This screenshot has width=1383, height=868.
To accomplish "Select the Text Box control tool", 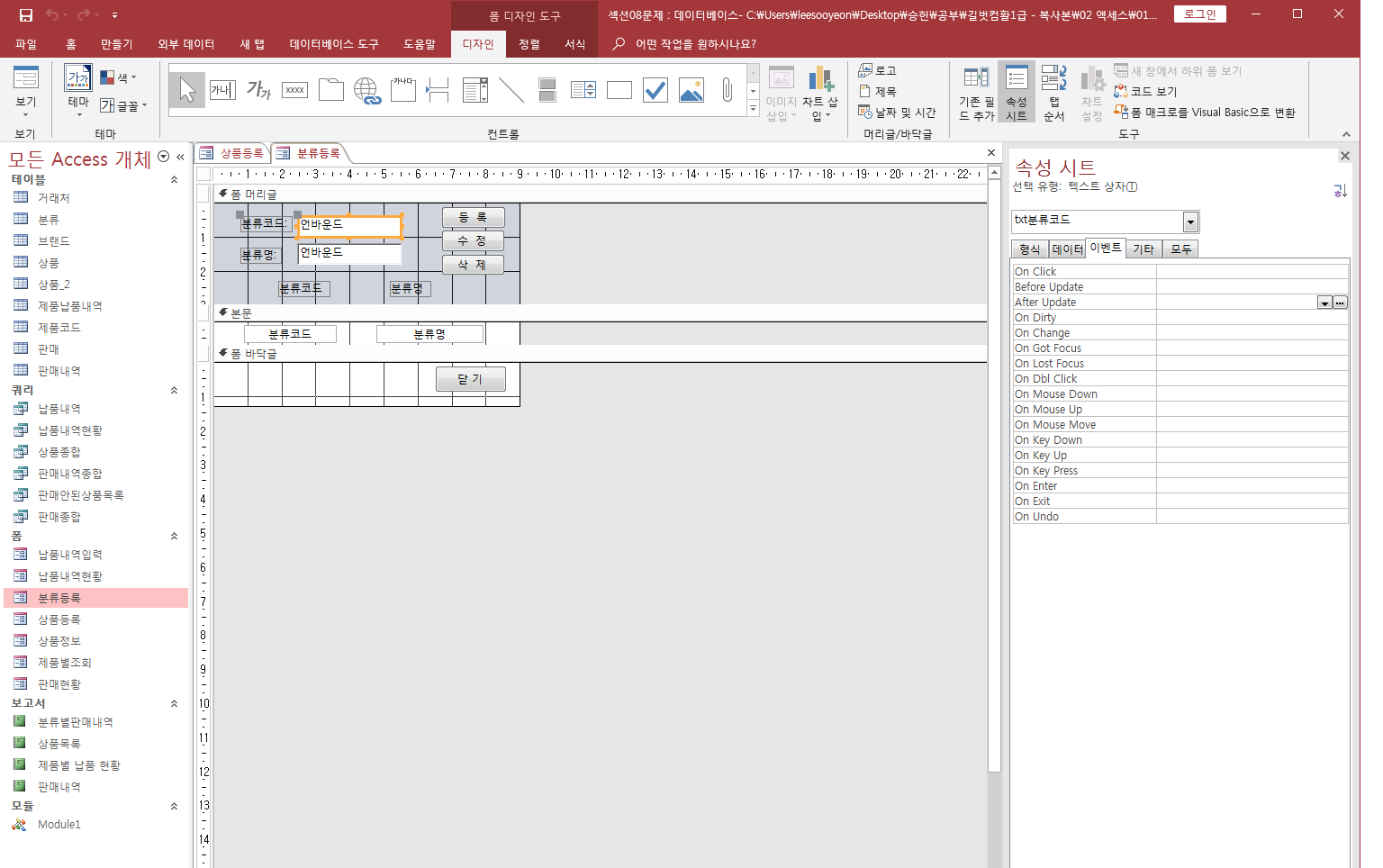I will [222, 90].
